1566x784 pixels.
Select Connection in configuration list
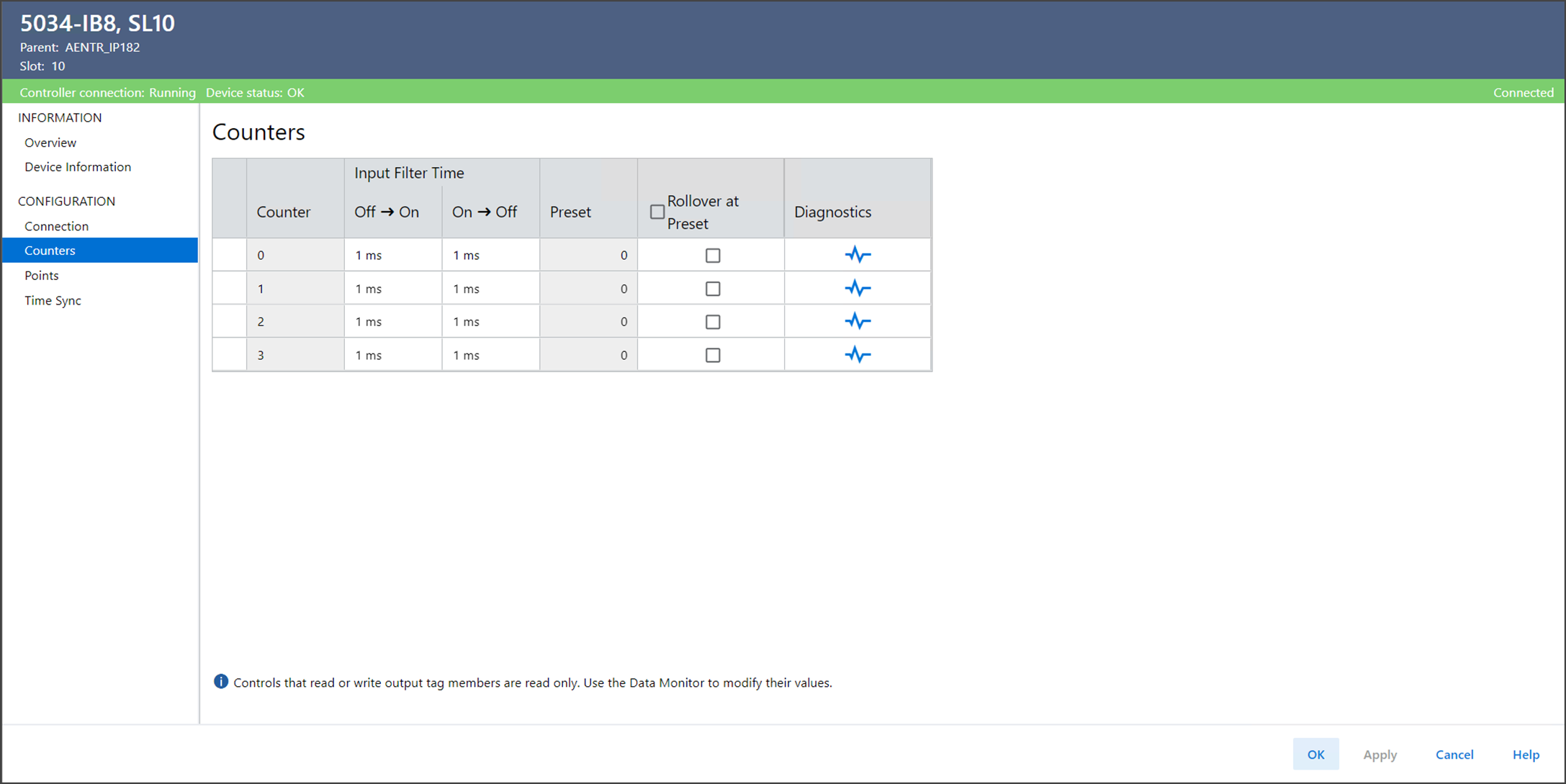click(x=56, y=226)
